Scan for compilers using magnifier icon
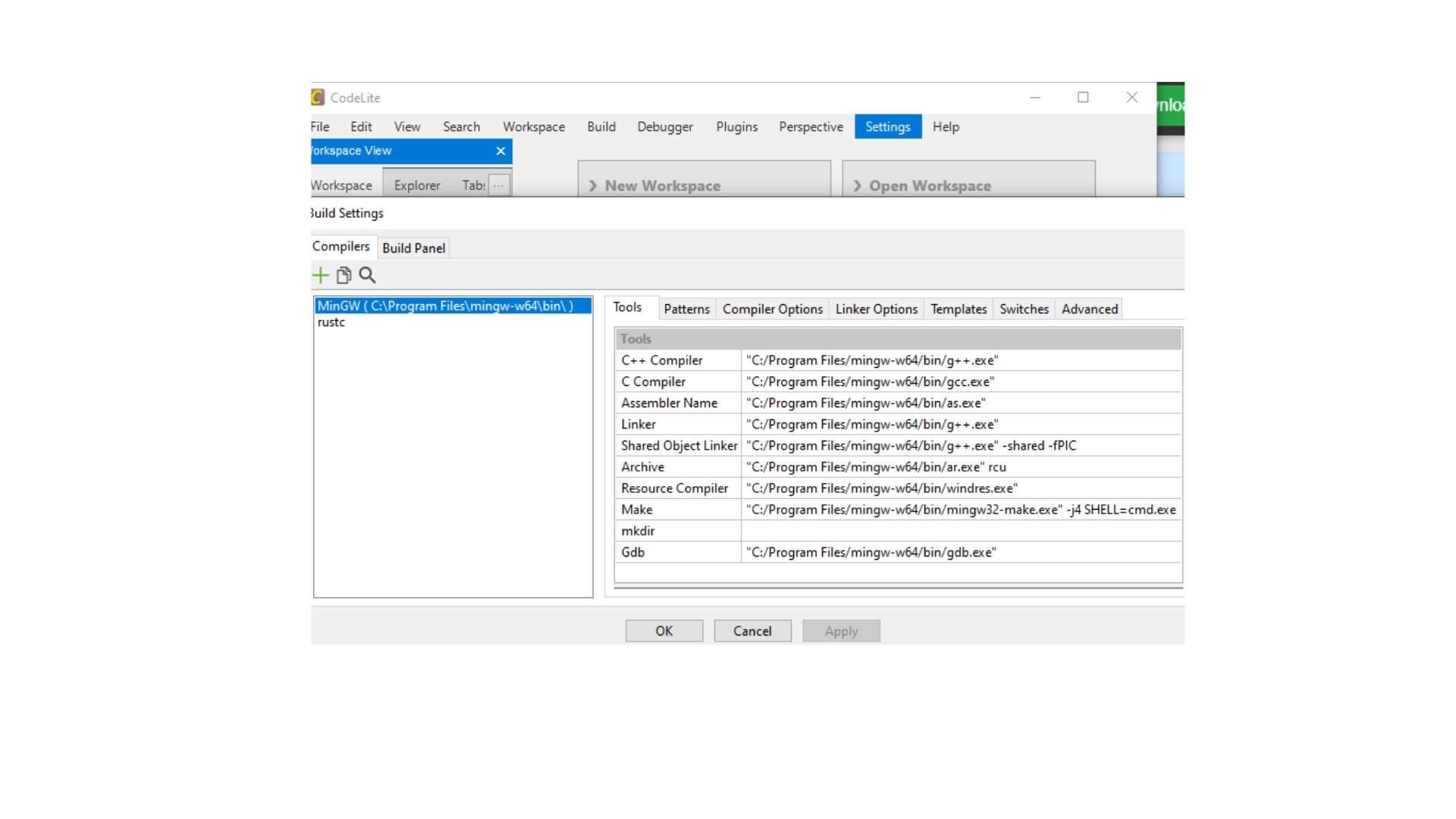The width and height of the screenshot is (1456, 819). [x=367, y=275]
